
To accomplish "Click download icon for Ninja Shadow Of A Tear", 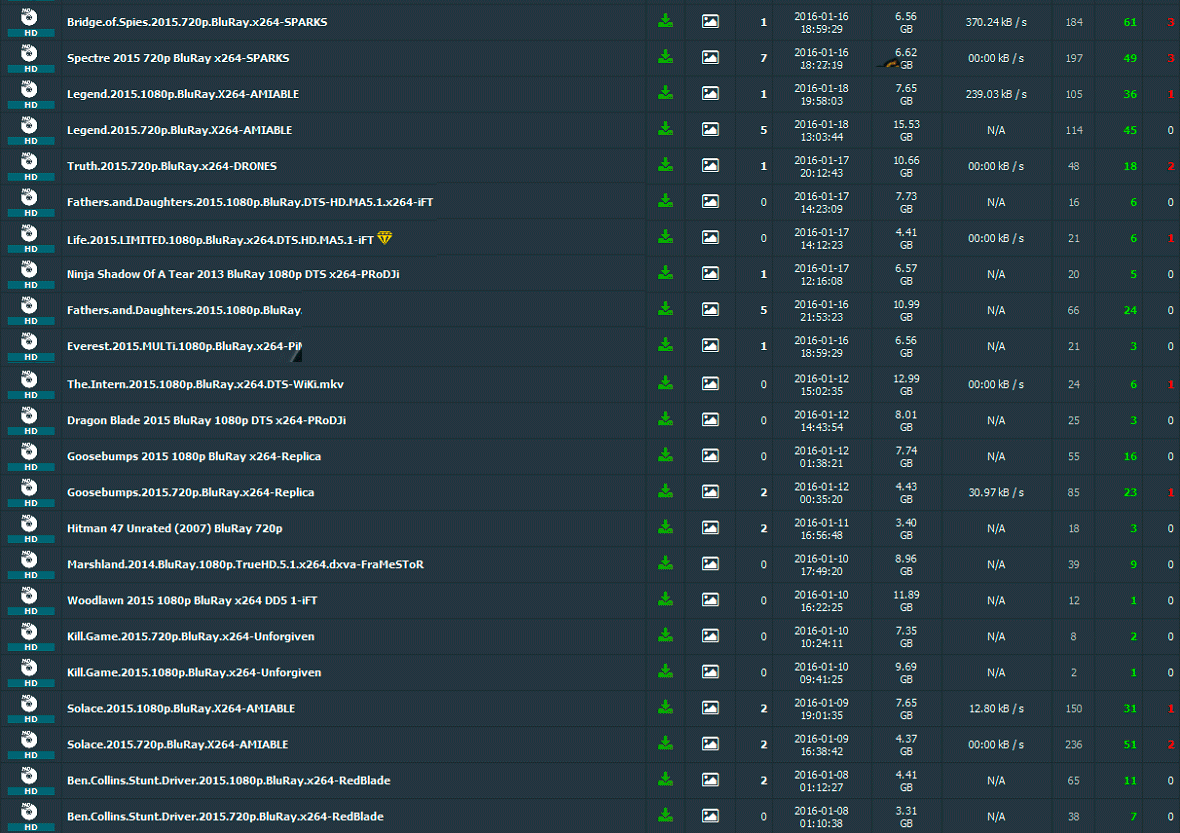I will click(x=665, y=273).
